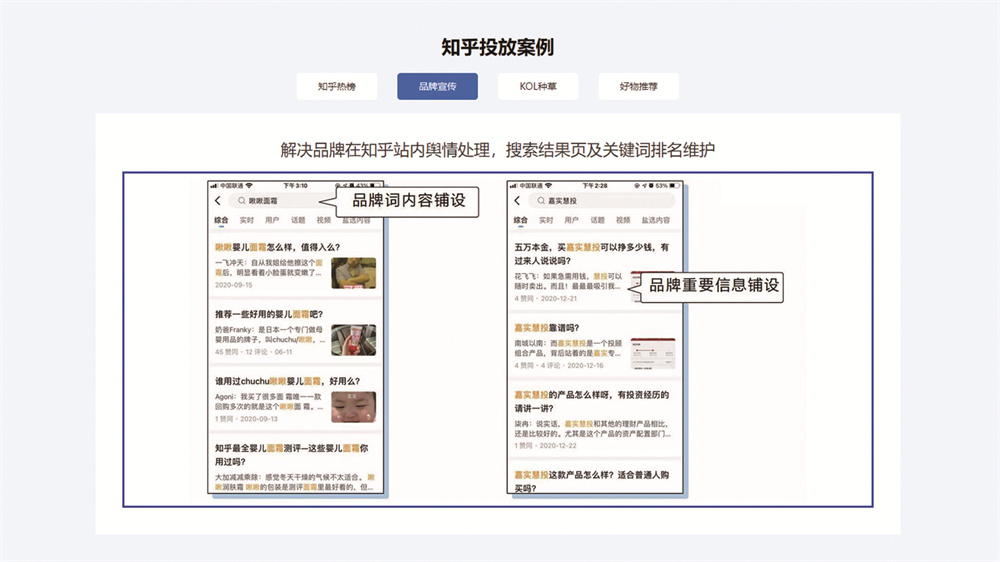Click battery icon in right phone status bar
The width and height of the screenshot is (1000, 562).
674,186
